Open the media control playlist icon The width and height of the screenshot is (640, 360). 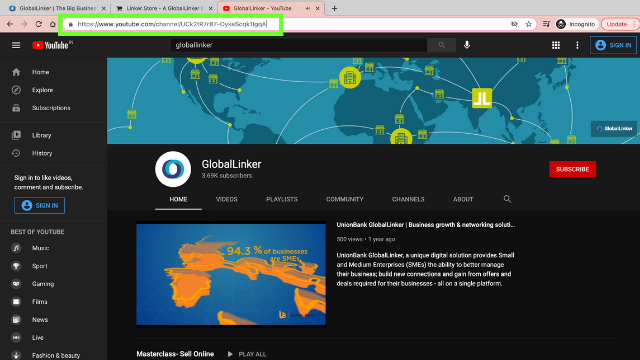tap(546, 24)
